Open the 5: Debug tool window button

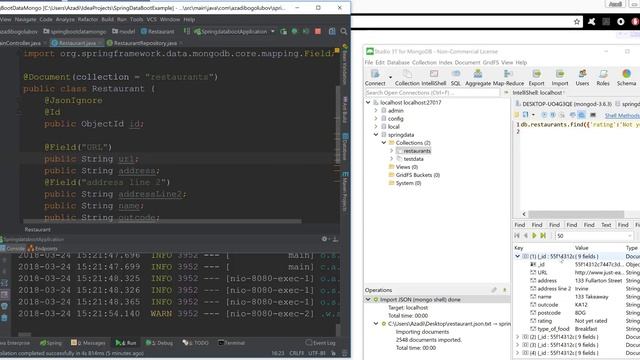tap(159, 343)
